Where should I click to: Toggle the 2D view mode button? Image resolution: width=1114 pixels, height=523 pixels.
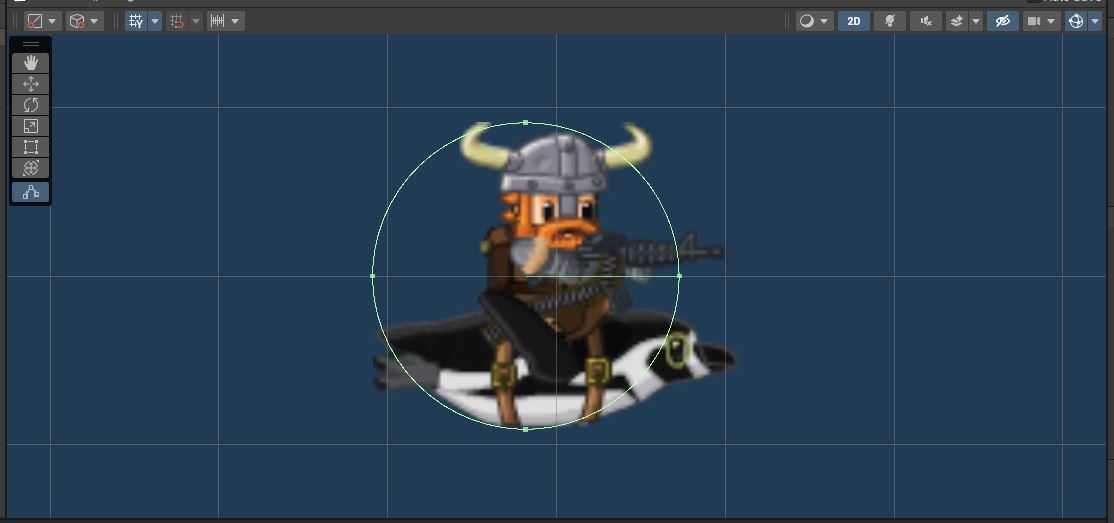coord(853,21)
